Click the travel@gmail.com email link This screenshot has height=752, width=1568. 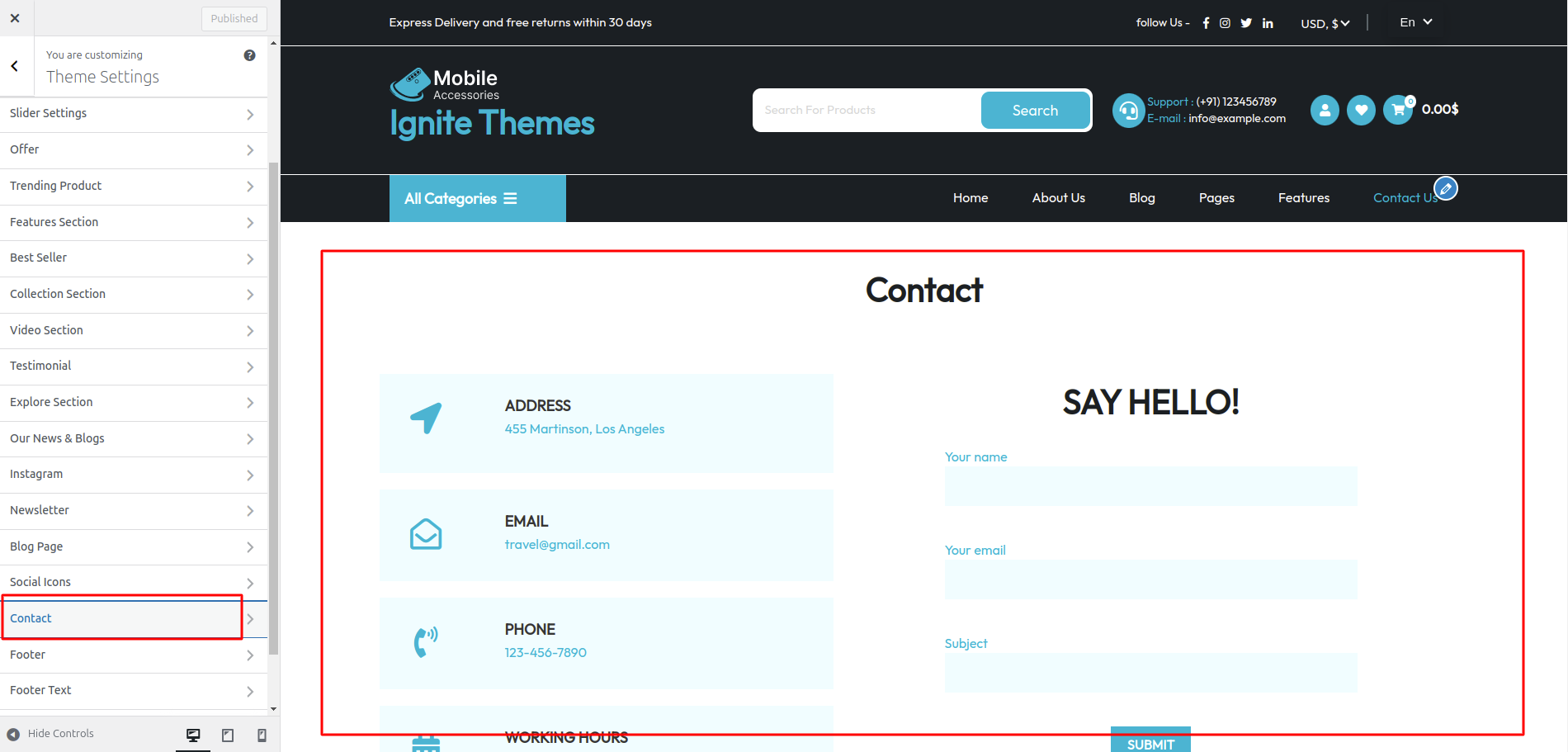[557, 545]
